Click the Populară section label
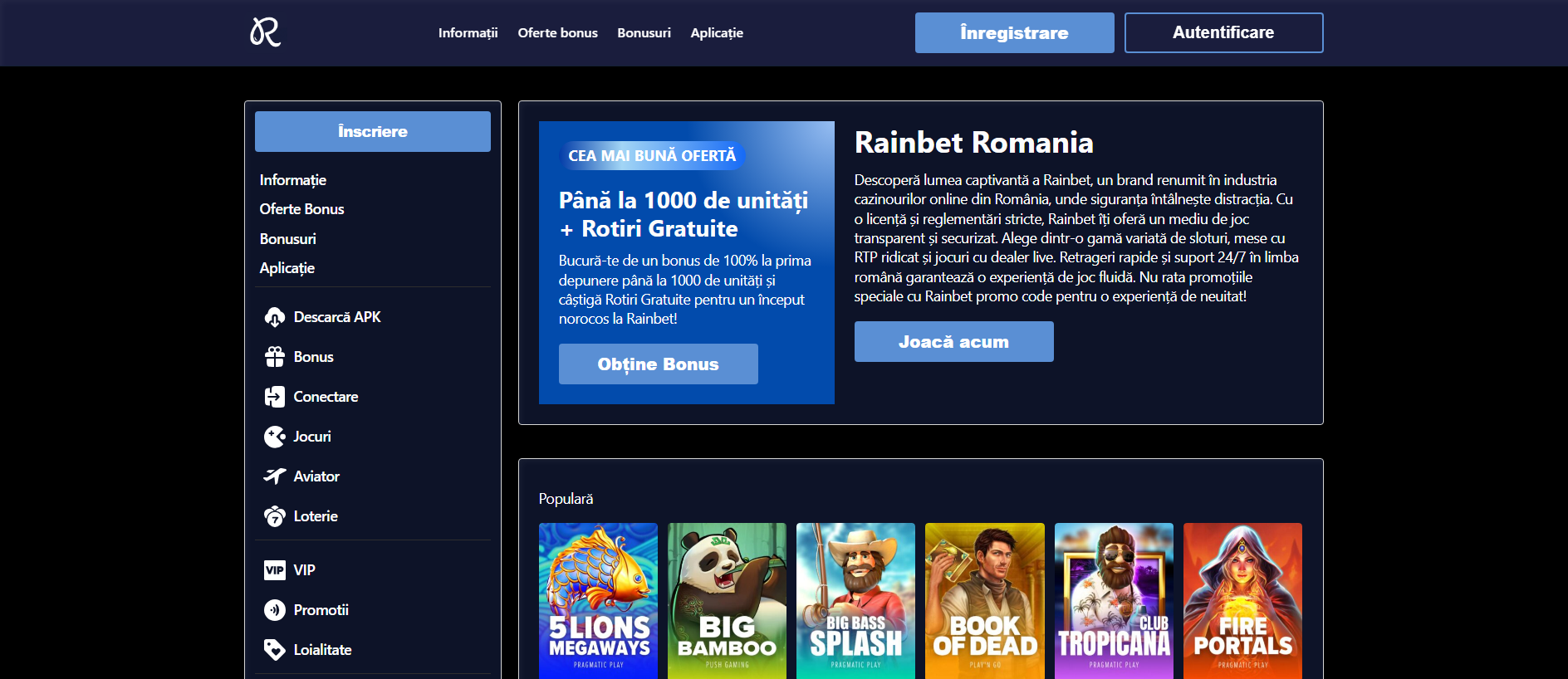Screen dimensions: 1568x679 click(566, 499)
